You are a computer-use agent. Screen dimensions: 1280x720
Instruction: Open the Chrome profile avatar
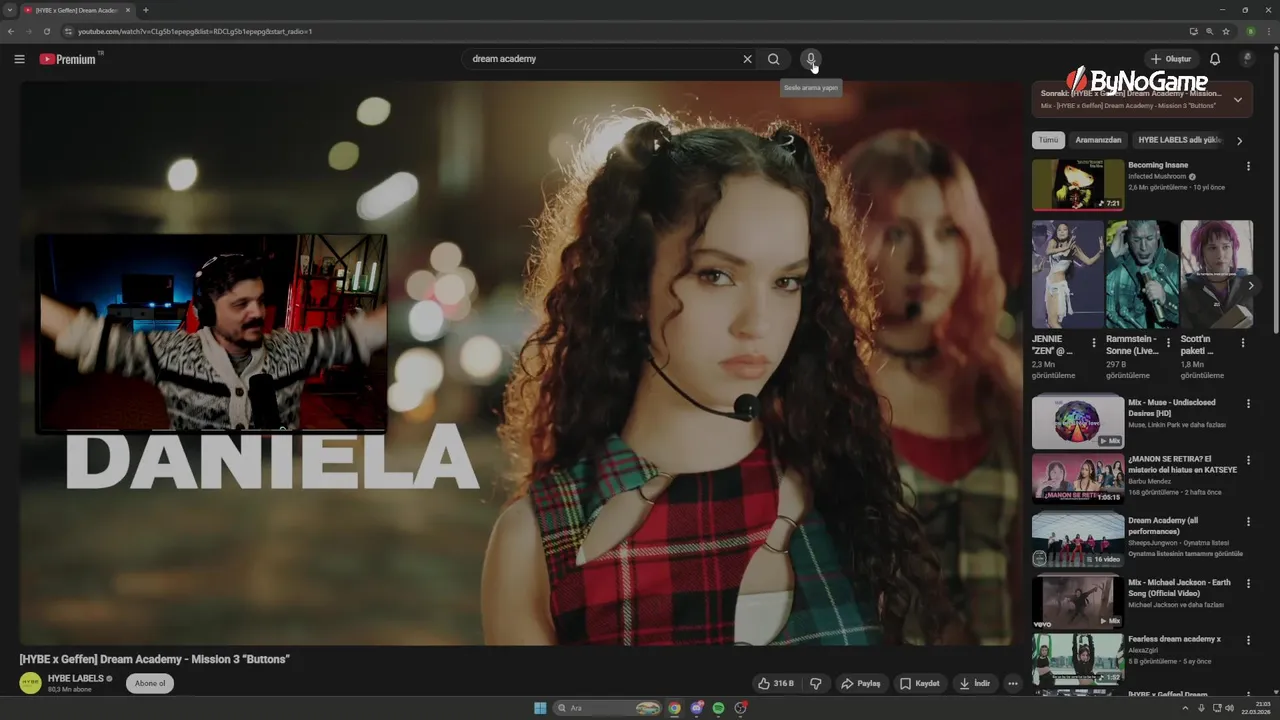point(1250,31)
